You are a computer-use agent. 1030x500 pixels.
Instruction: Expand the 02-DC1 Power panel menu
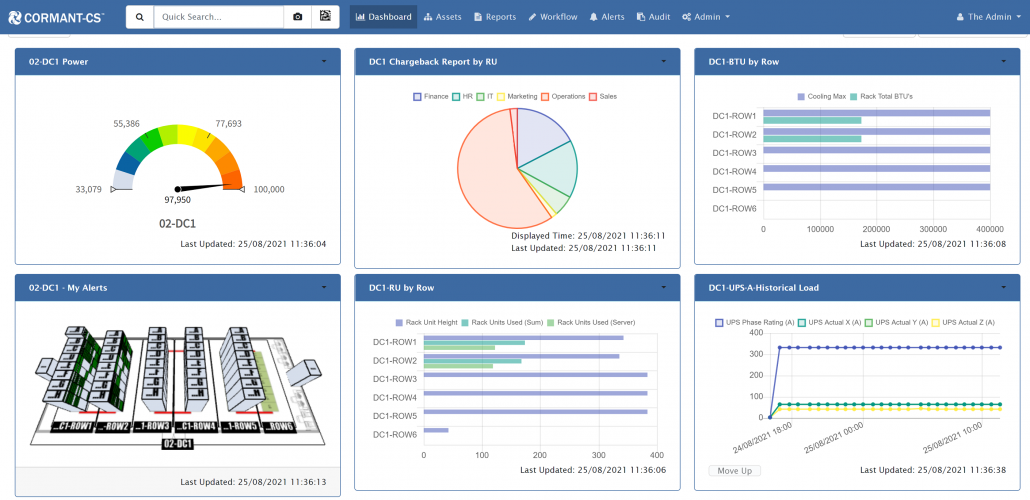324,61
